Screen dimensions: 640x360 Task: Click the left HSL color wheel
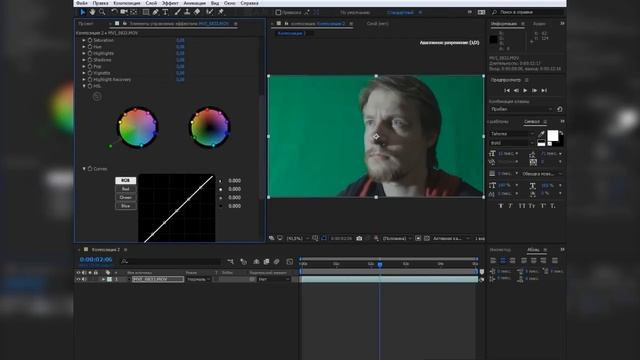pyautogui.click(x=138, y=127)
